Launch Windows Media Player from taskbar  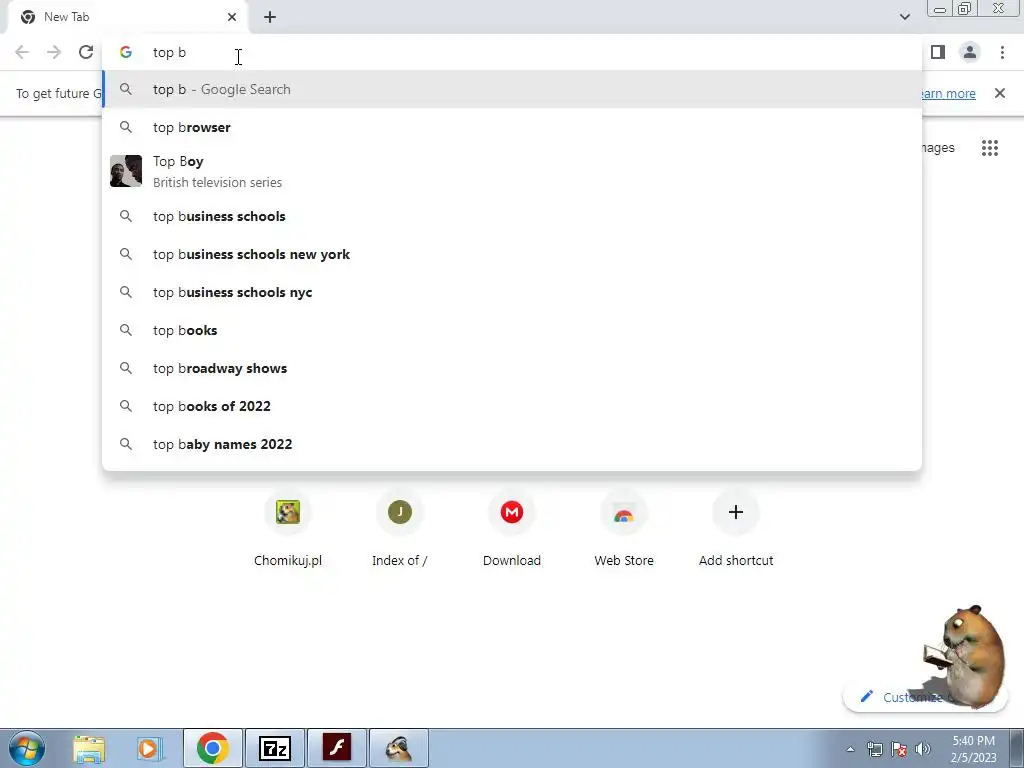pyautogui.click(x=149, y=748)
